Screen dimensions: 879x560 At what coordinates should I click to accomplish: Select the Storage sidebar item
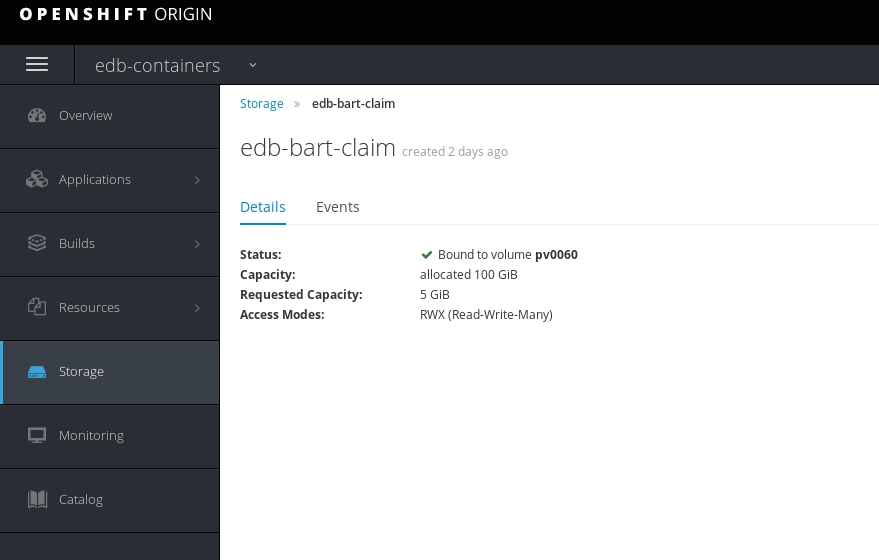109,372
